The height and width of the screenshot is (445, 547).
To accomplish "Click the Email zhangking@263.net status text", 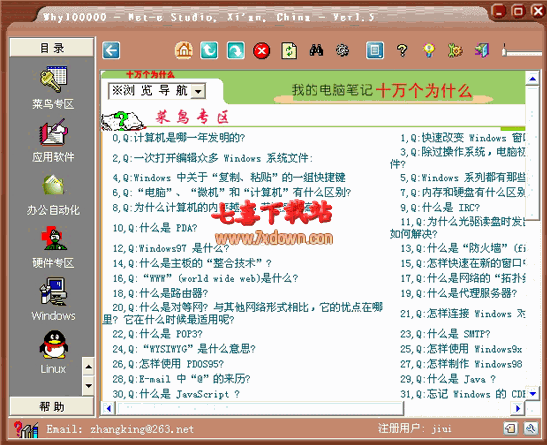I will [120, 429].
